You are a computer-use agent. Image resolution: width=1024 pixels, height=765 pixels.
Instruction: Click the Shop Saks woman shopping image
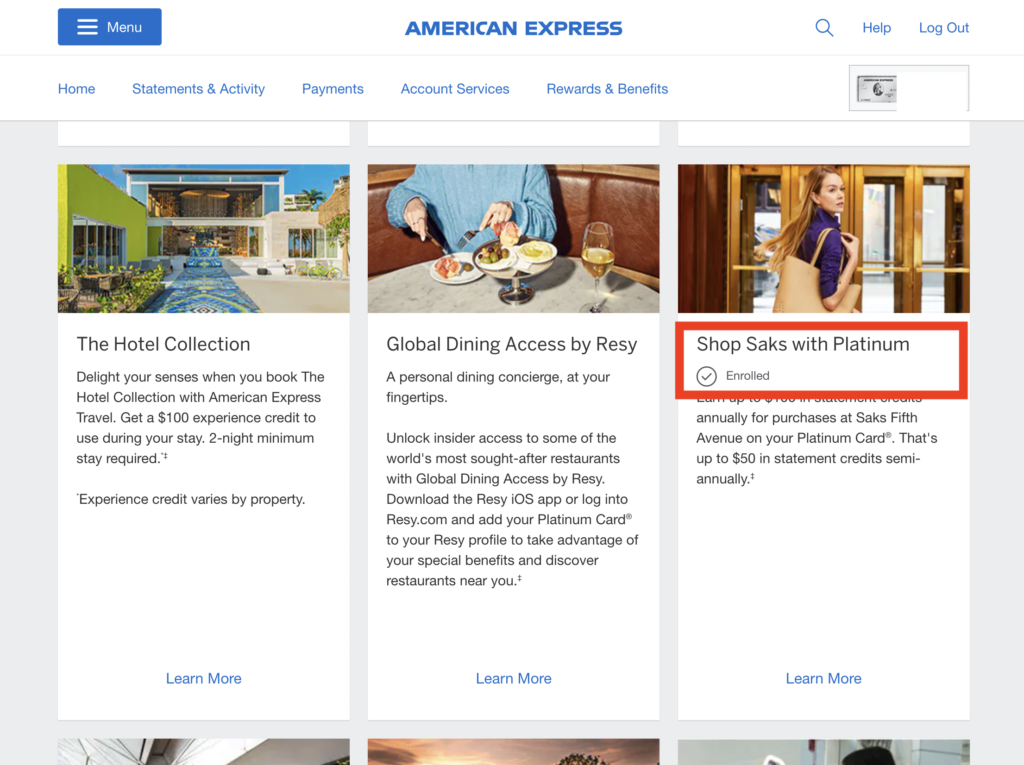click(x=824, y=238)
